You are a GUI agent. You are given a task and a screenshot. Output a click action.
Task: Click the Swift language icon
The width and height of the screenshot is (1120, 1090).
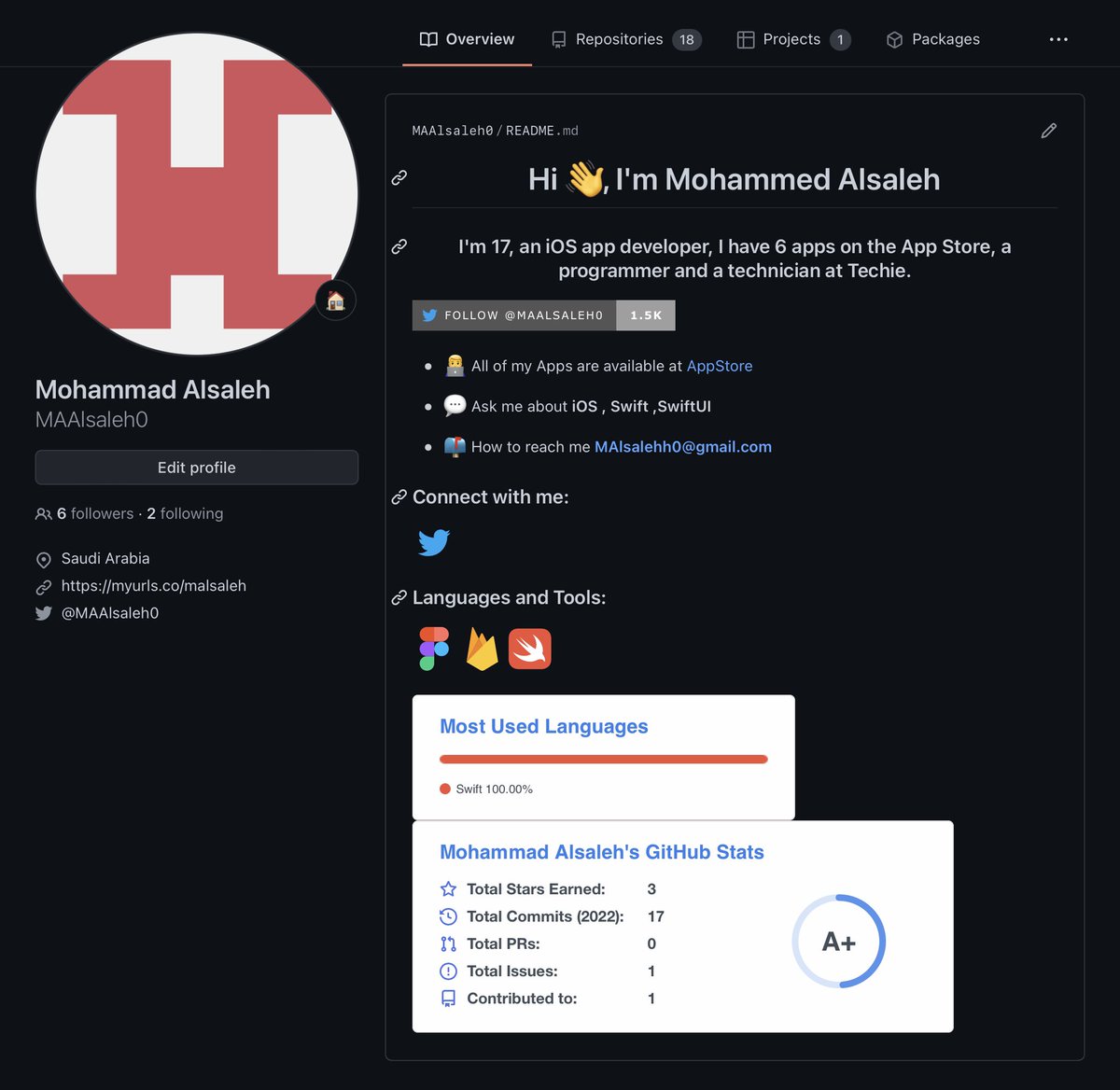[x=529, y=649]
